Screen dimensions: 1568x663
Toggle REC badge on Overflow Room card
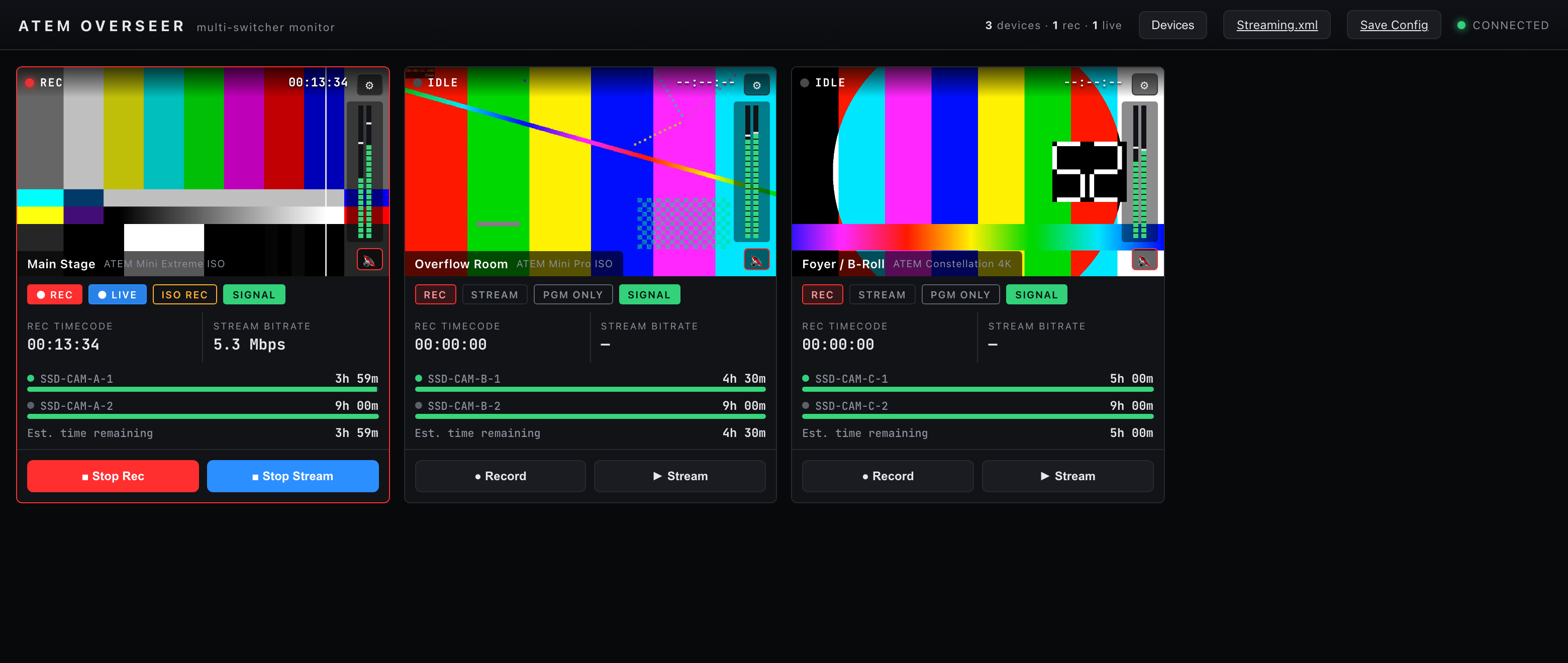(435, 294)
